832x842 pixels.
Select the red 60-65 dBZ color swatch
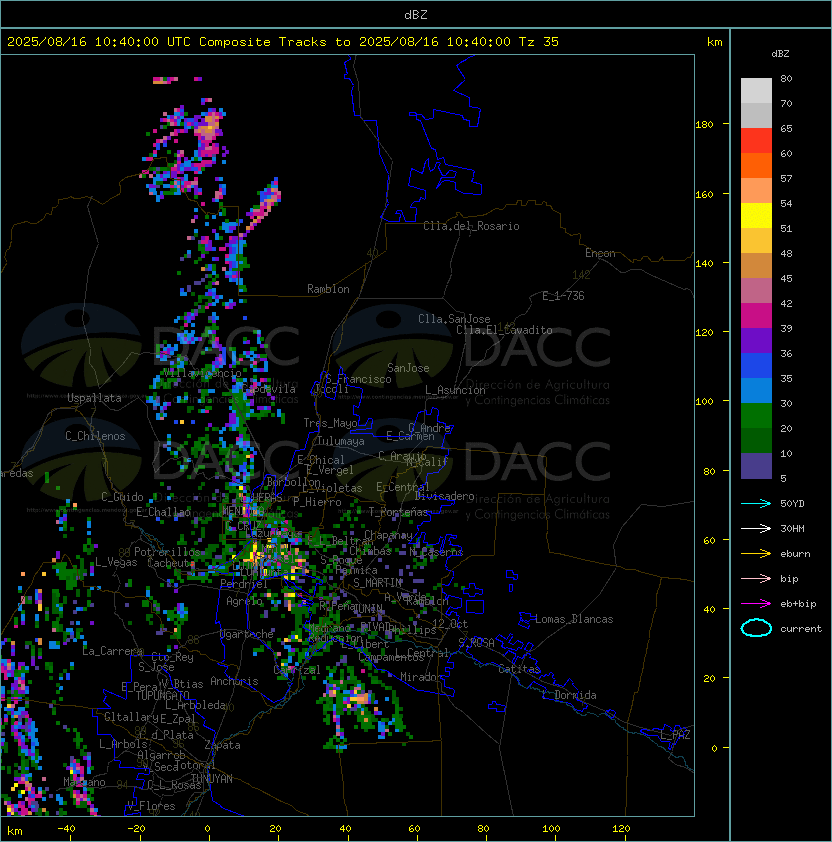coord(756,141)
